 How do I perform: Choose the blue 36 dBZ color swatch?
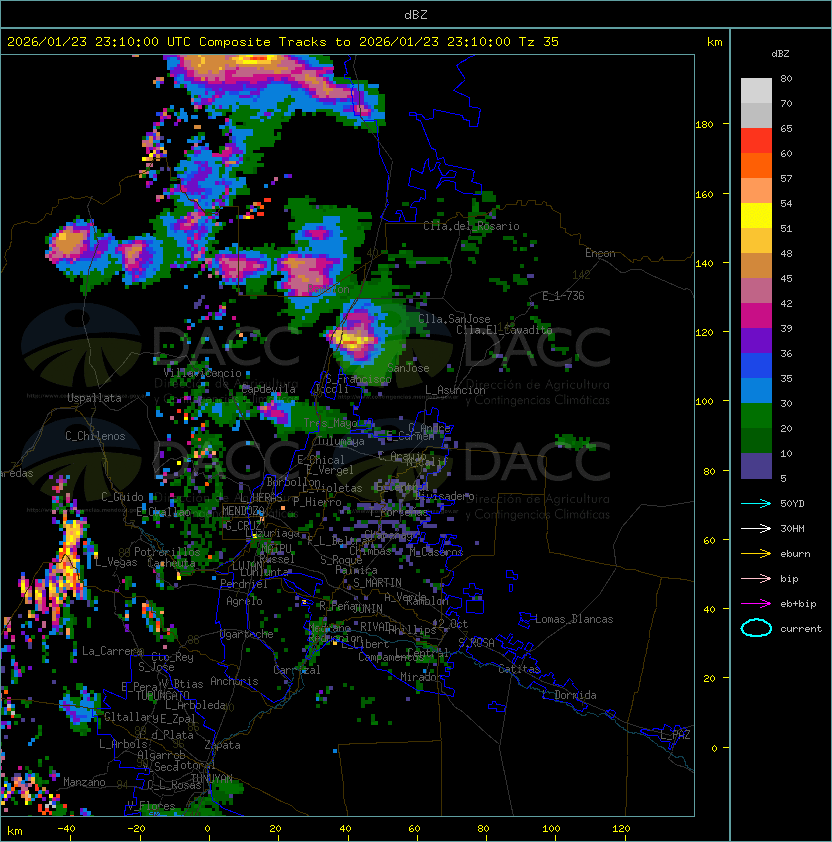[756, 365]
